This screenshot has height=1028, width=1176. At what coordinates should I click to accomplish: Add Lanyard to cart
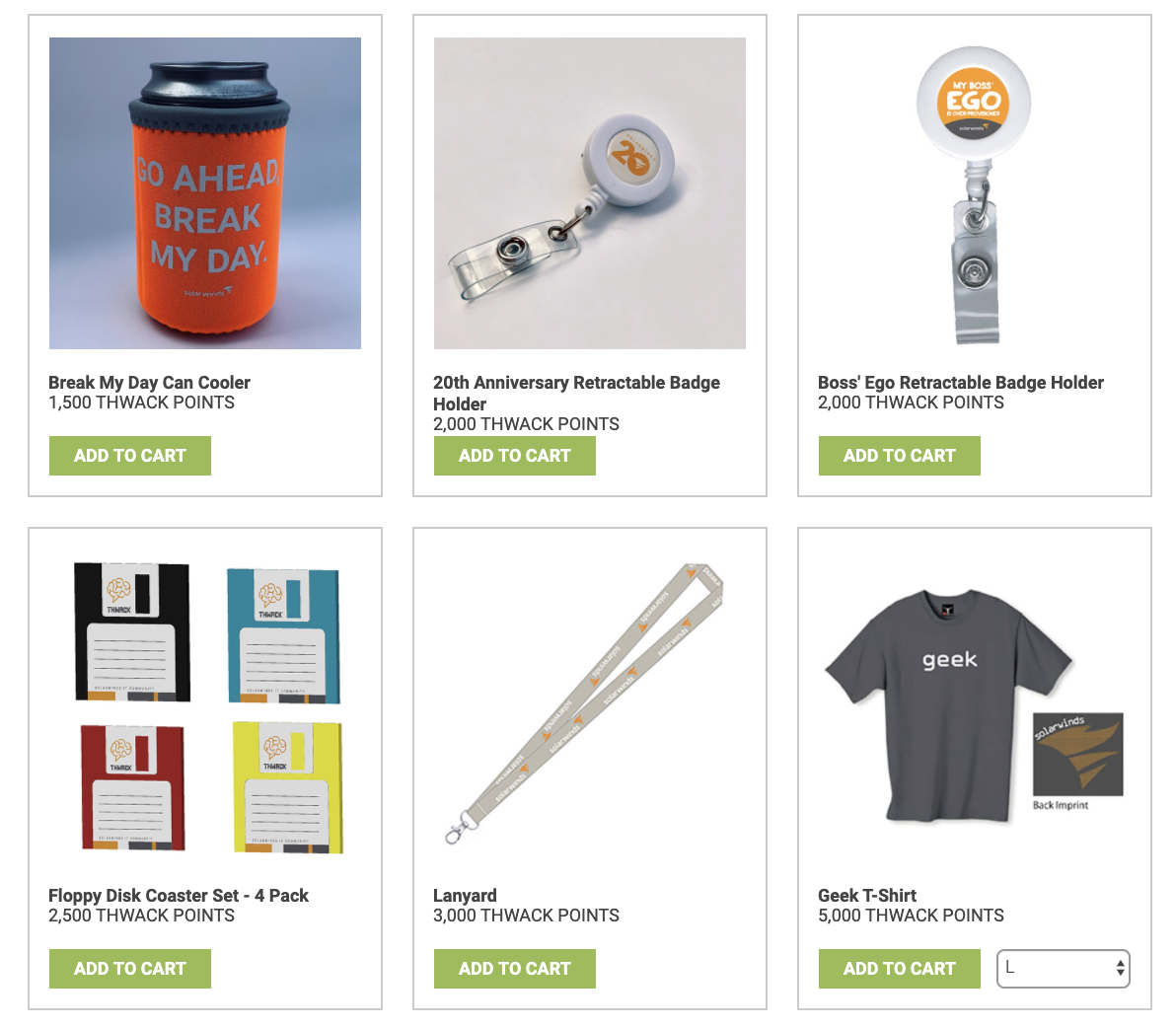(515, 968)
